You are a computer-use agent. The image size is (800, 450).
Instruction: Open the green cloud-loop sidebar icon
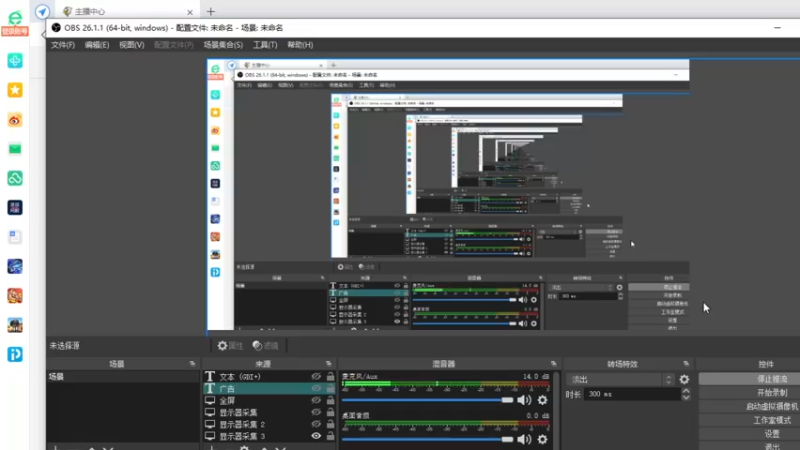(x=15, y=179)
